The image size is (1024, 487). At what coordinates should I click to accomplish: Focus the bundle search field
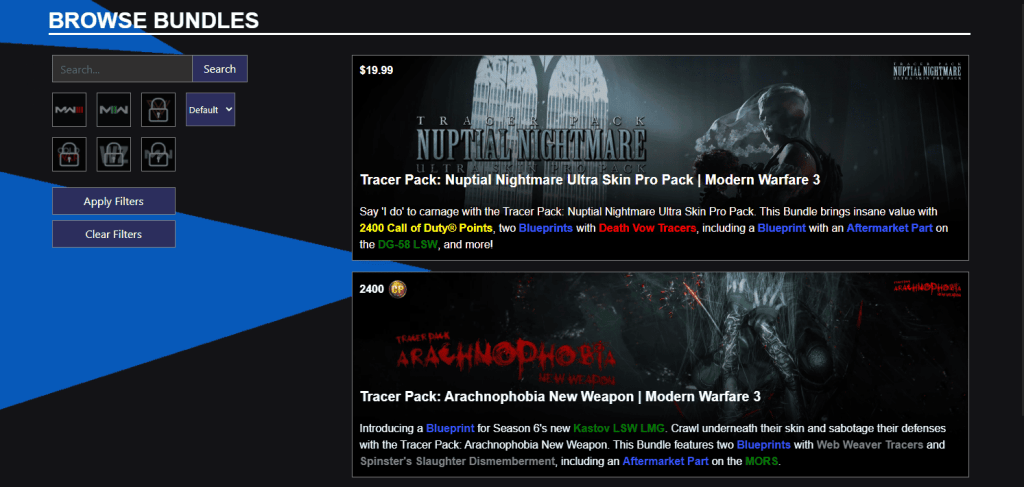tap(122, 69)
